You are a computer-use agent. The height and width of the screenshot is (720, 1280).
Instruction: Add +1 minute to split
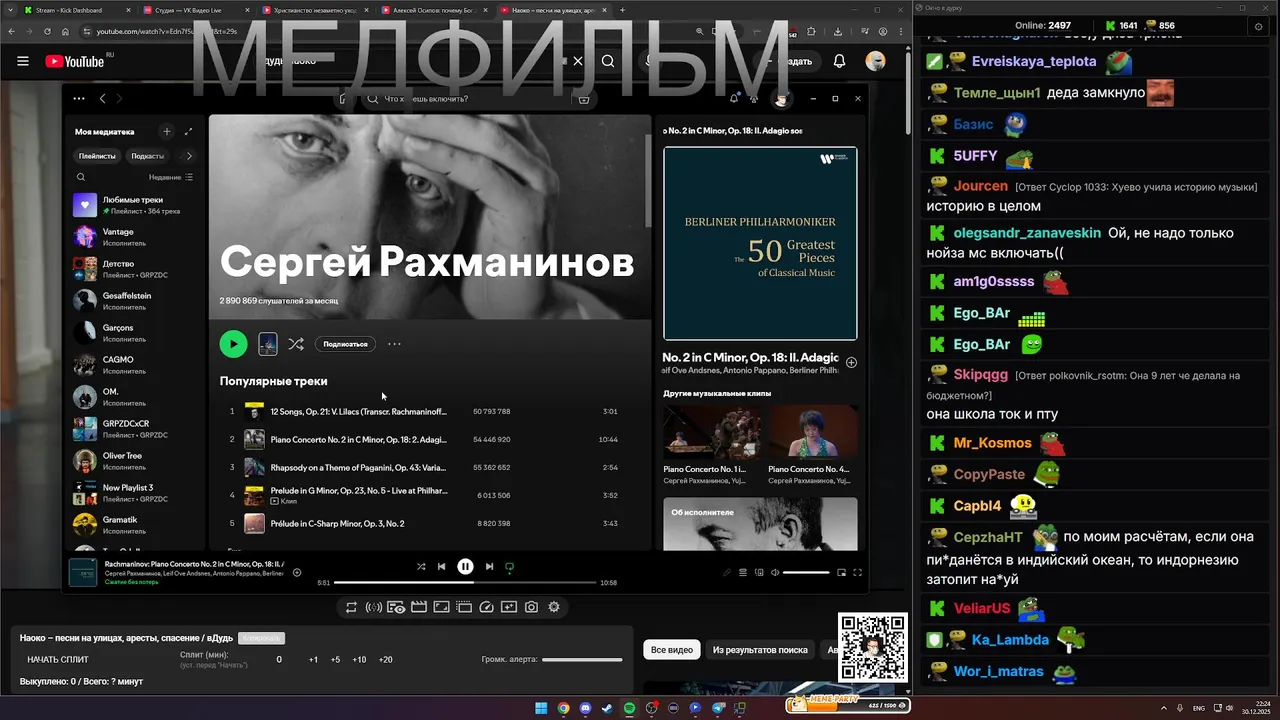(313, 660)
